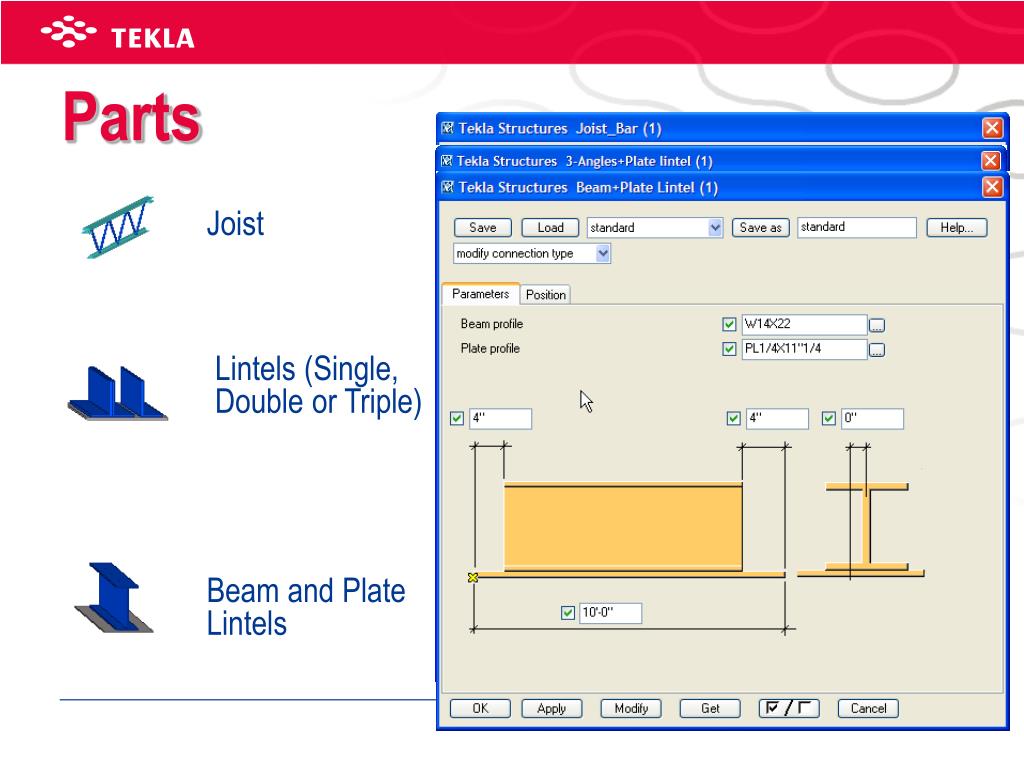Uncheck the right 4" offset checkbox

(733, 418)
